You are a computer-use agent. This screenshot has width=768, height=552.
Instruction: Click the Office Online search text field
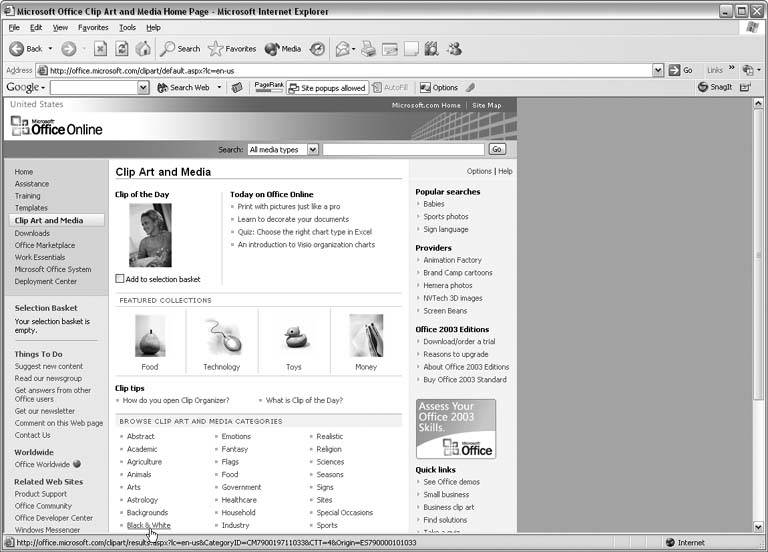click(403, 149)
